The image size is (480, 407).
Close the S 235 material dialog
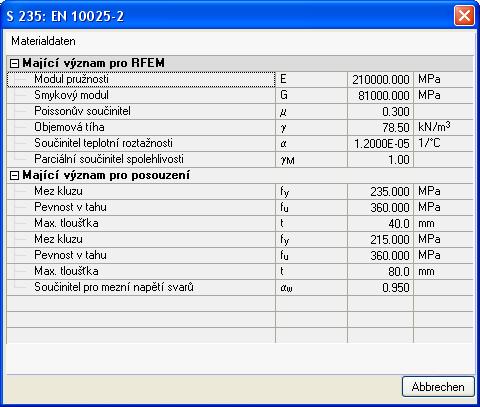pyautogui.click(x=464, y=15)
